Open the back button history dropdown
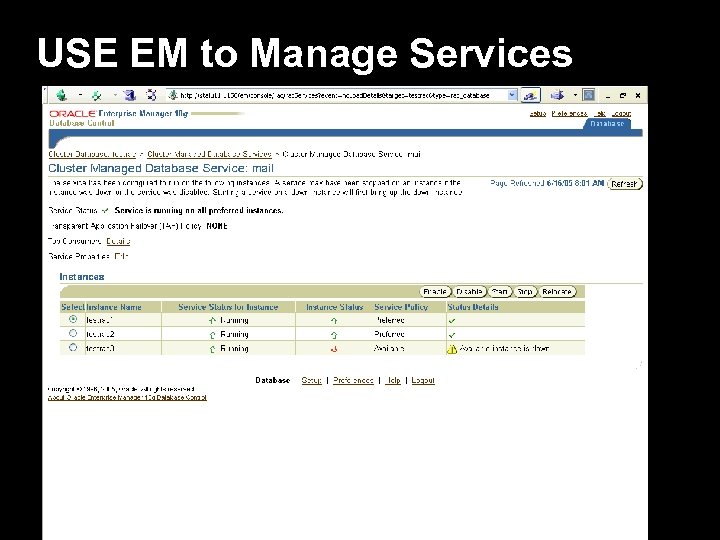 (80, 96)
